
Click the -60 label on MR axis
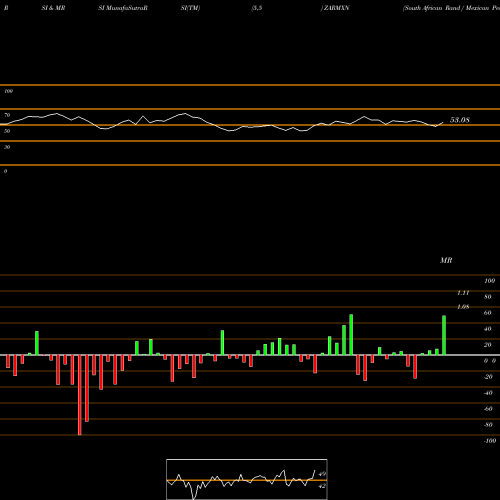pyautogui.click(x=488, y=409)
